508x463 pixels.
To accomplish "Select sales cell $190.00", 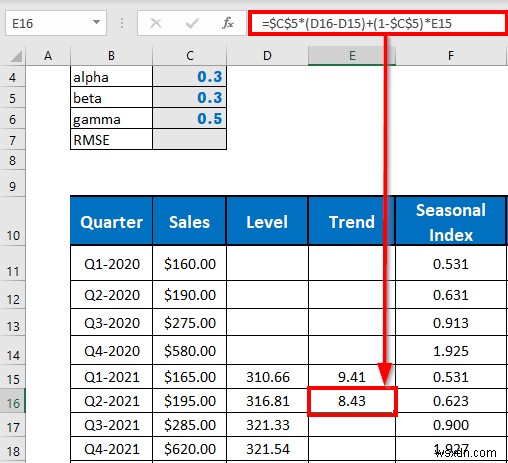I will tap(189, 295).
